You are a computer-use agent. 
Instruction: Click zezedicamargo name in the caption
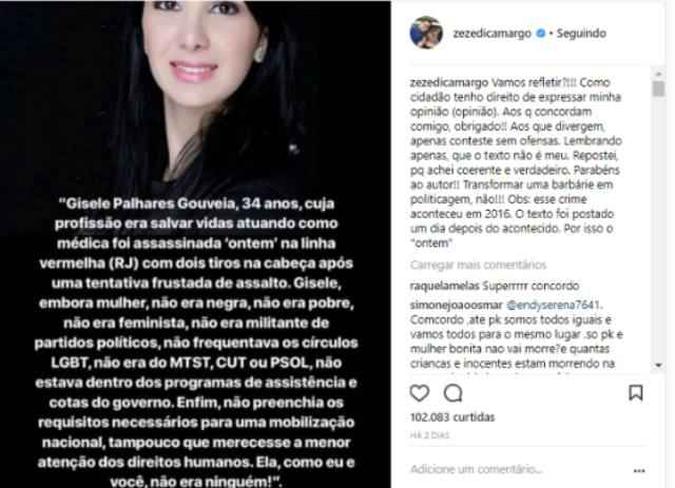coord(449,82)
